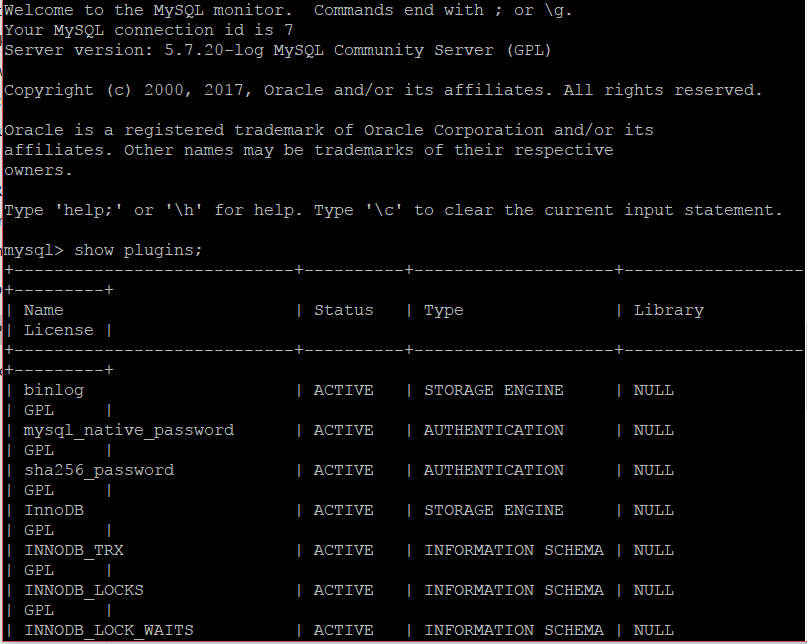The height and width of the screenshot is (644, 807).
Task: Click ACTIVE status in INNODB_TRX row
Action: 343,550
